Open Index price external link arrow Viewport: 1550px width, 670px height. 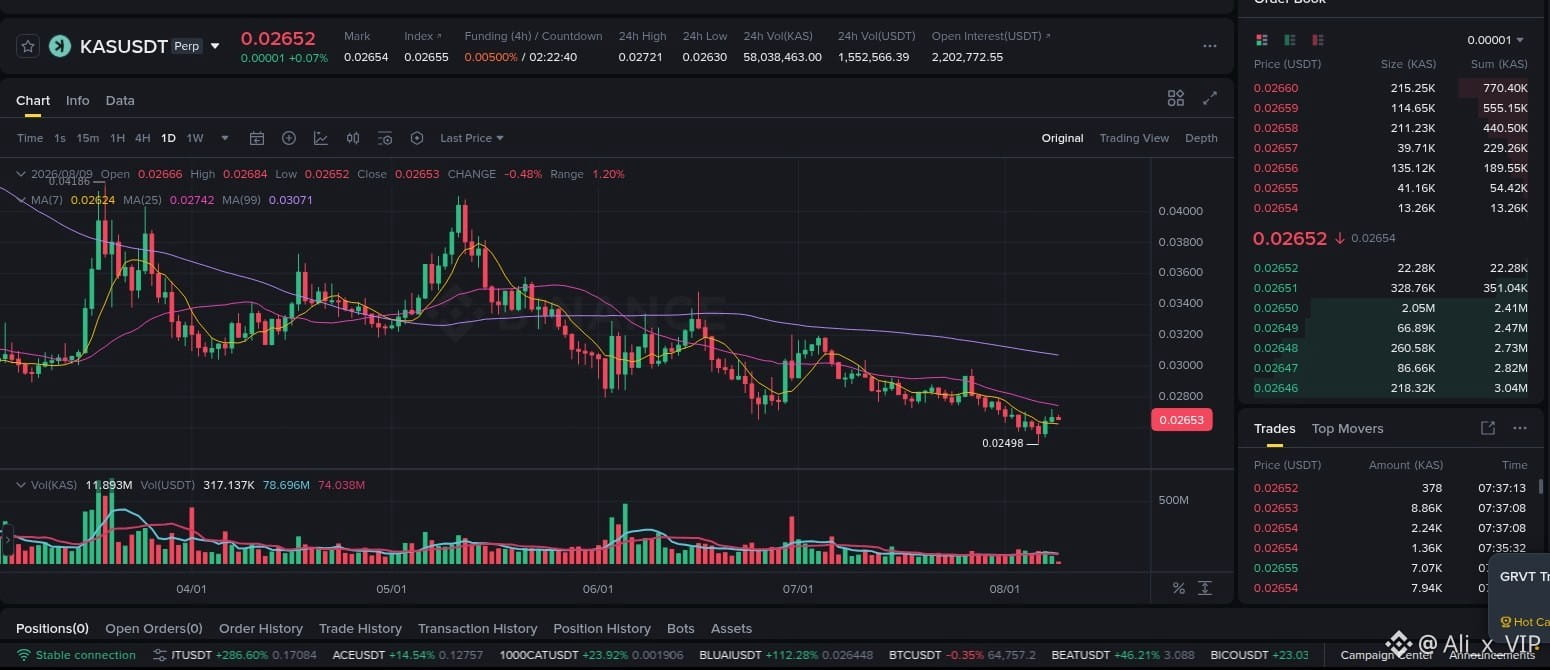pyautogui.click(x=439, y=36)
